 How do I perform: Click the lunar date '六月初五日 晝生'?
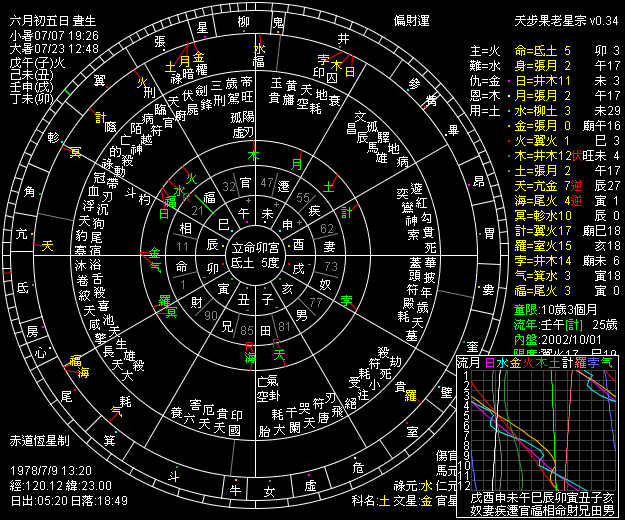click(53, 21)
